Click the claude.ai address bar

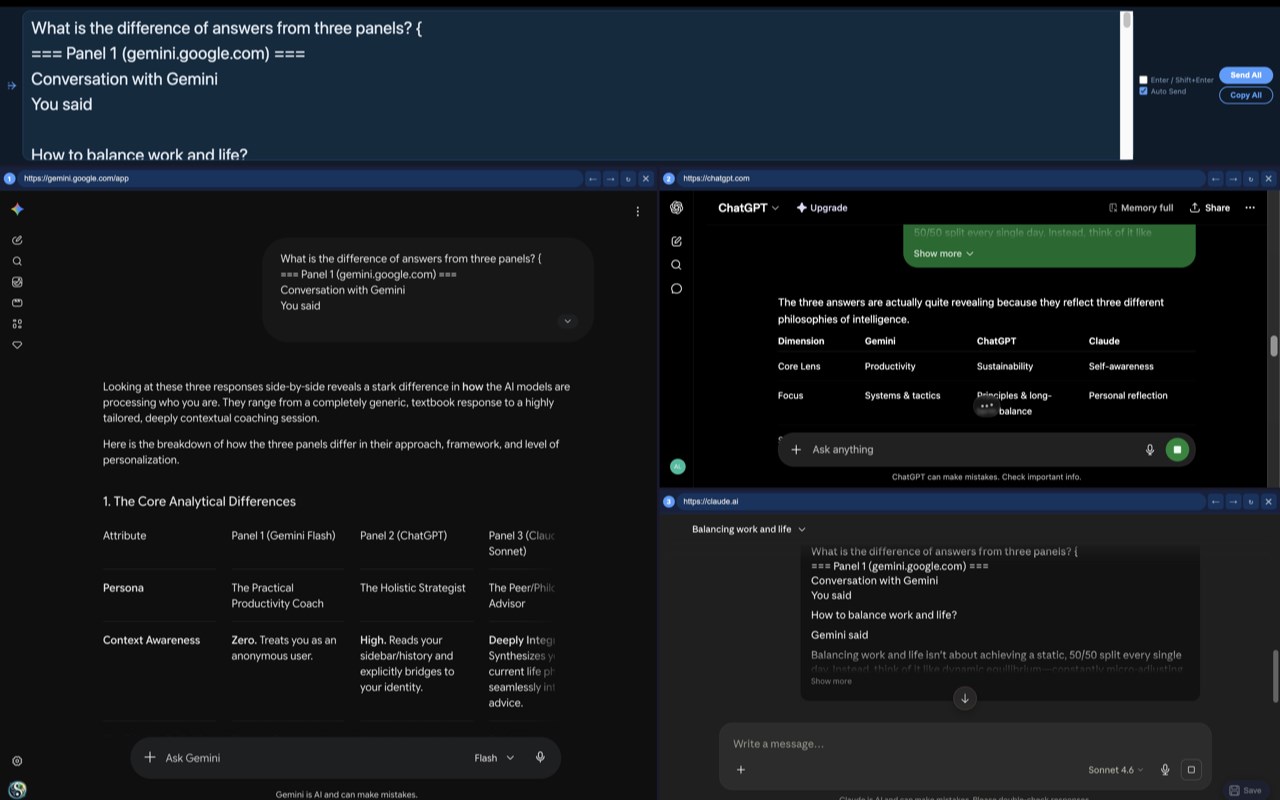tap(941, 502)
